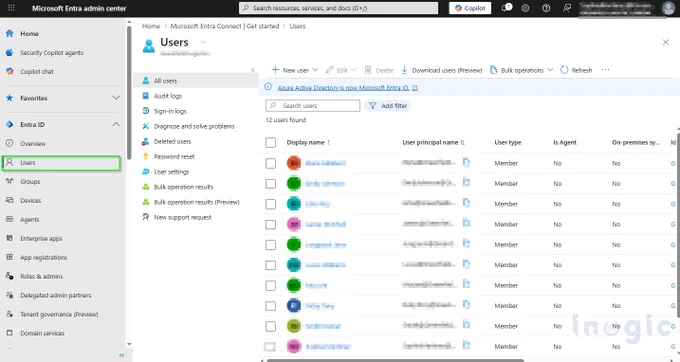680x362 pixels.
Task: Toggle the select-all checkbox in header
Action: (x=271, y=142)
